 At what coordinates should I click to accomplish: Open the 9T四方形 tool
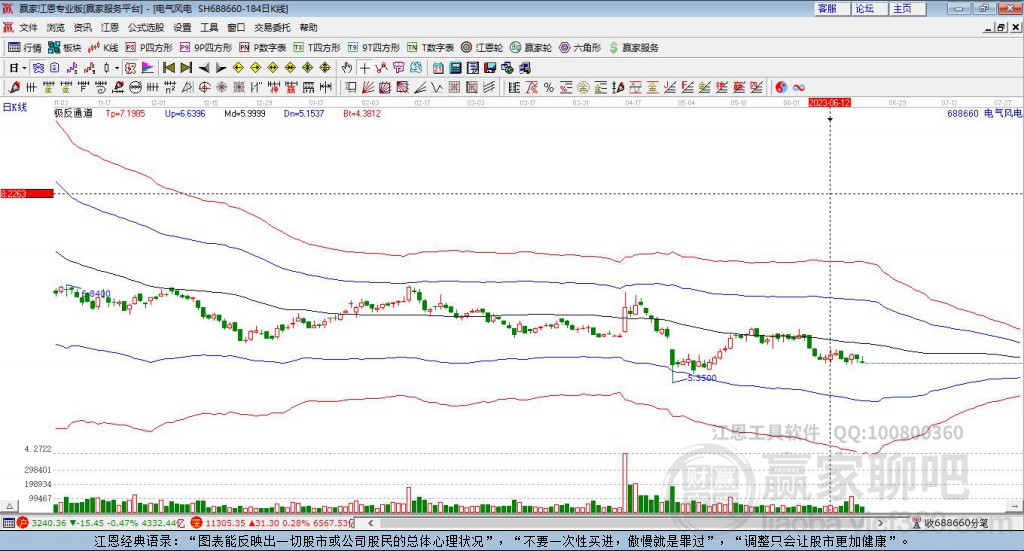(374, 48)
